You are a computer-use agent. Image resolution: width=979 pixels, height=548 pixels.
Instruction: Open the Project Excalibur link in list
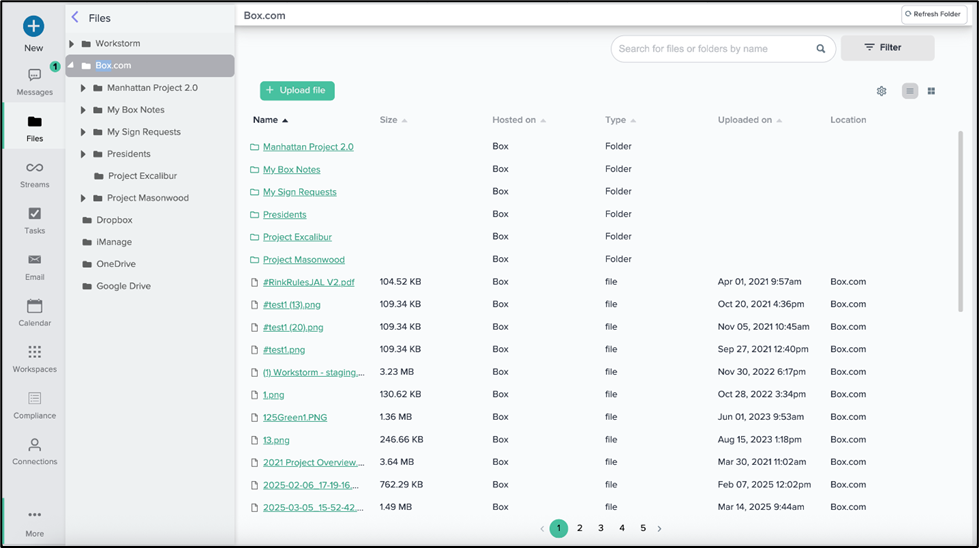point(297,237)
